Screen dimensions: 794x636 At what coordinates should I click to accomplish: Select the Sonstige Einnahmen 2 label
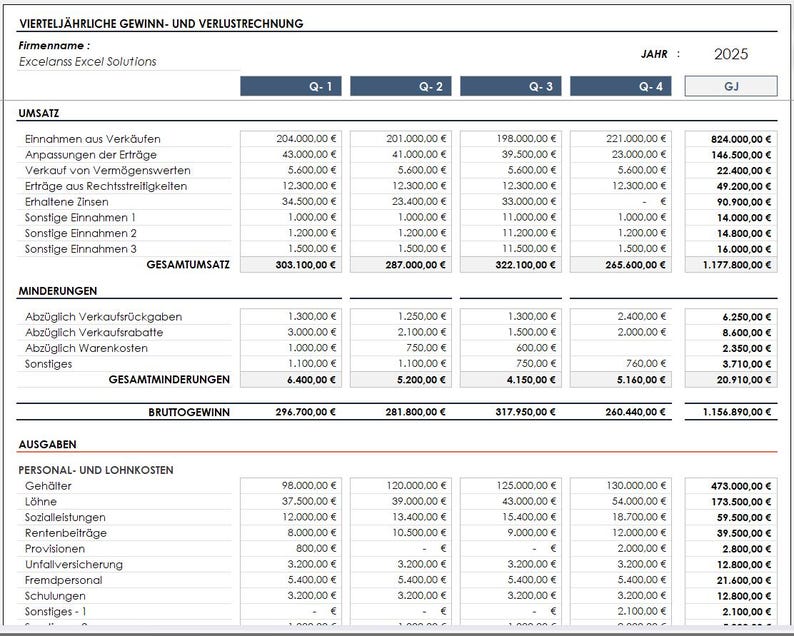pyautogui.click(x=81, y=233)
